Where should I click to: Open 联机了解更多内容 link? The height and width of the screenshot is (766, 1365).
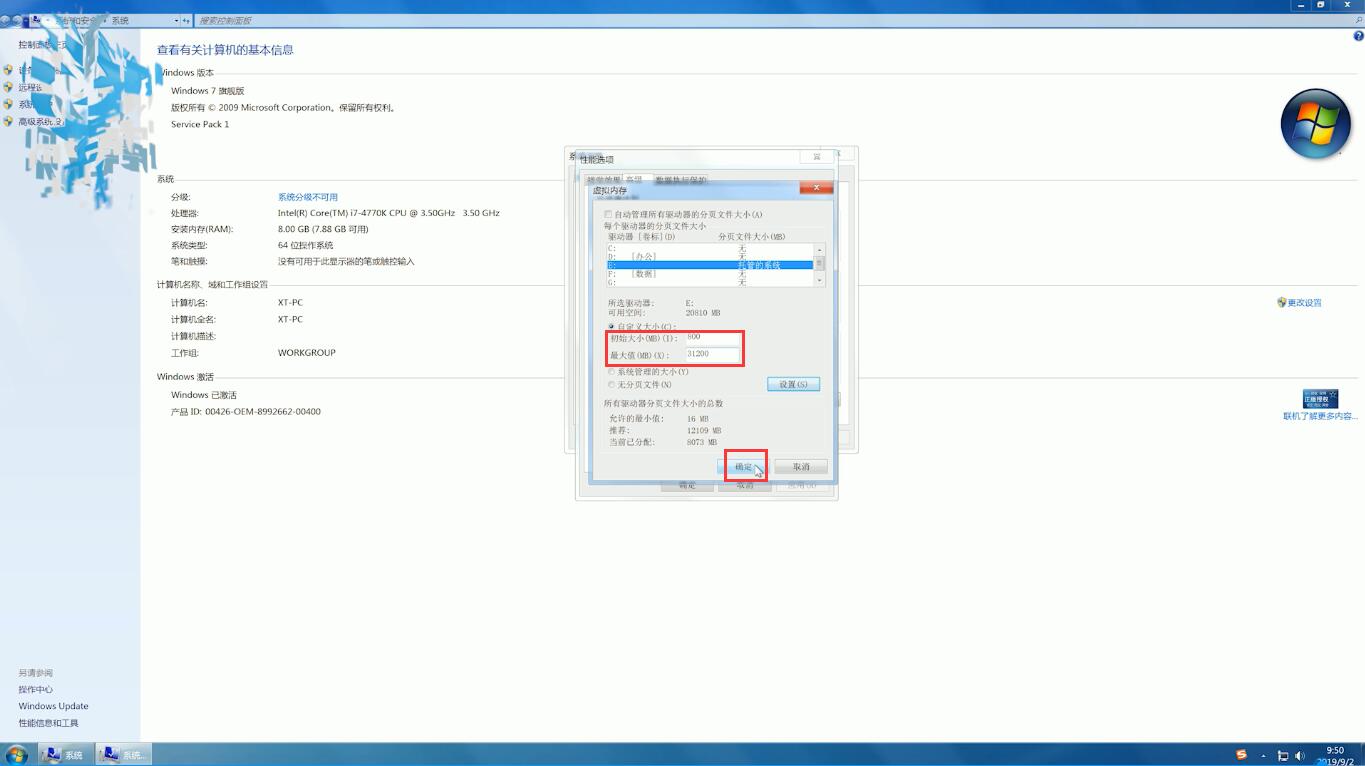(x=1320, y=416)
